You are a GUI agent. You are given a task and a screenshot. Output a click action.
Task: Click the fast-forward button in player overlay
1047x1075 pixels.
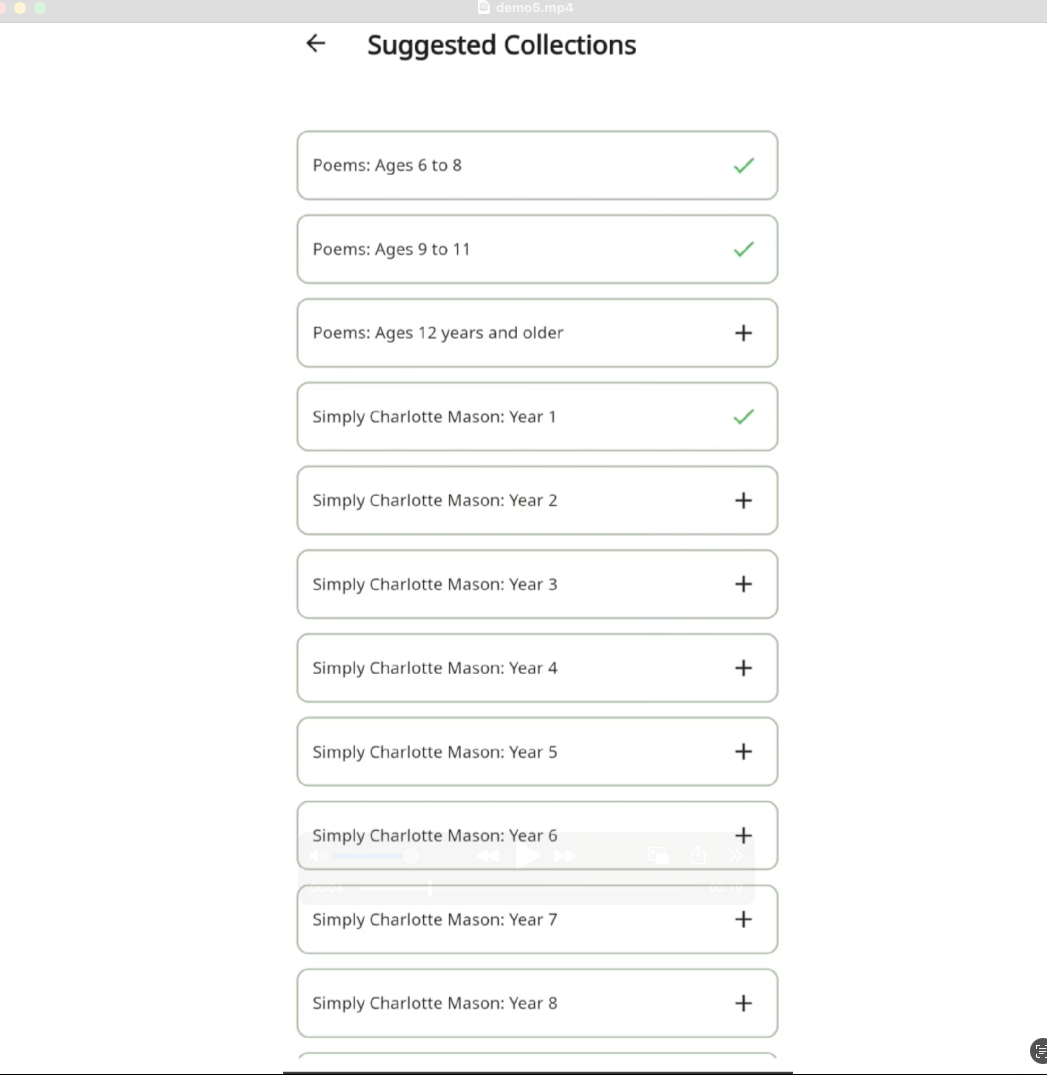click(x=565, y=856)
